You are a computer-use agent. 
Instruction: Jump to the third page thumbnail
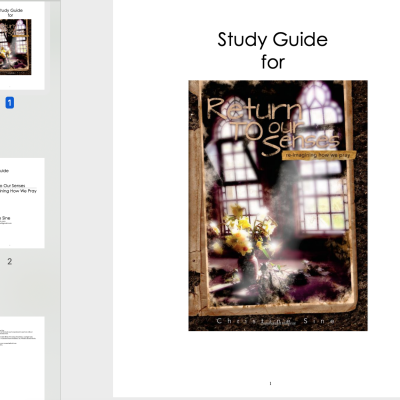[x=22, y=358]
